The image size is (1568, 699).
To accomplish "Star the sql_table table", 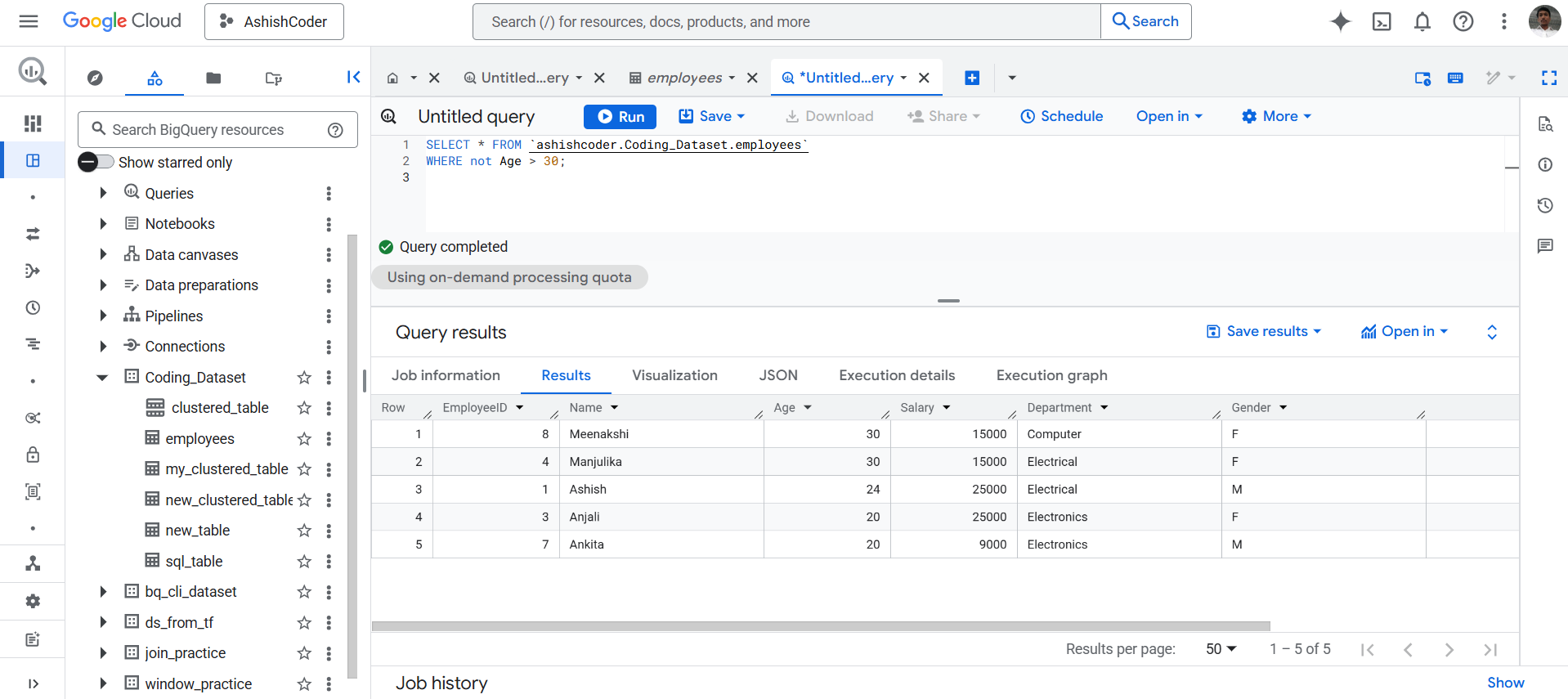I will [x=304, y=562].
